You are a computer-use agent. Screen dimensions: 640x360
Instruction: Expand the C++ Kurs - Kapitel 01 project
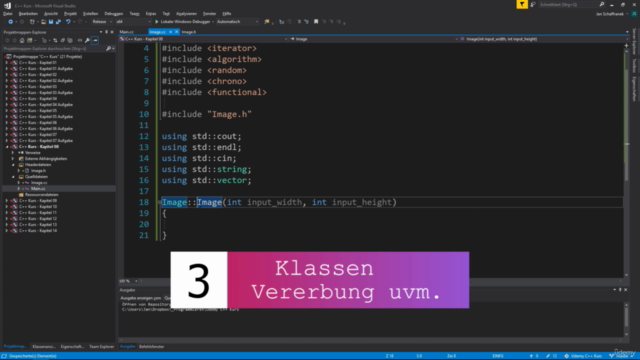click(7, 63)
